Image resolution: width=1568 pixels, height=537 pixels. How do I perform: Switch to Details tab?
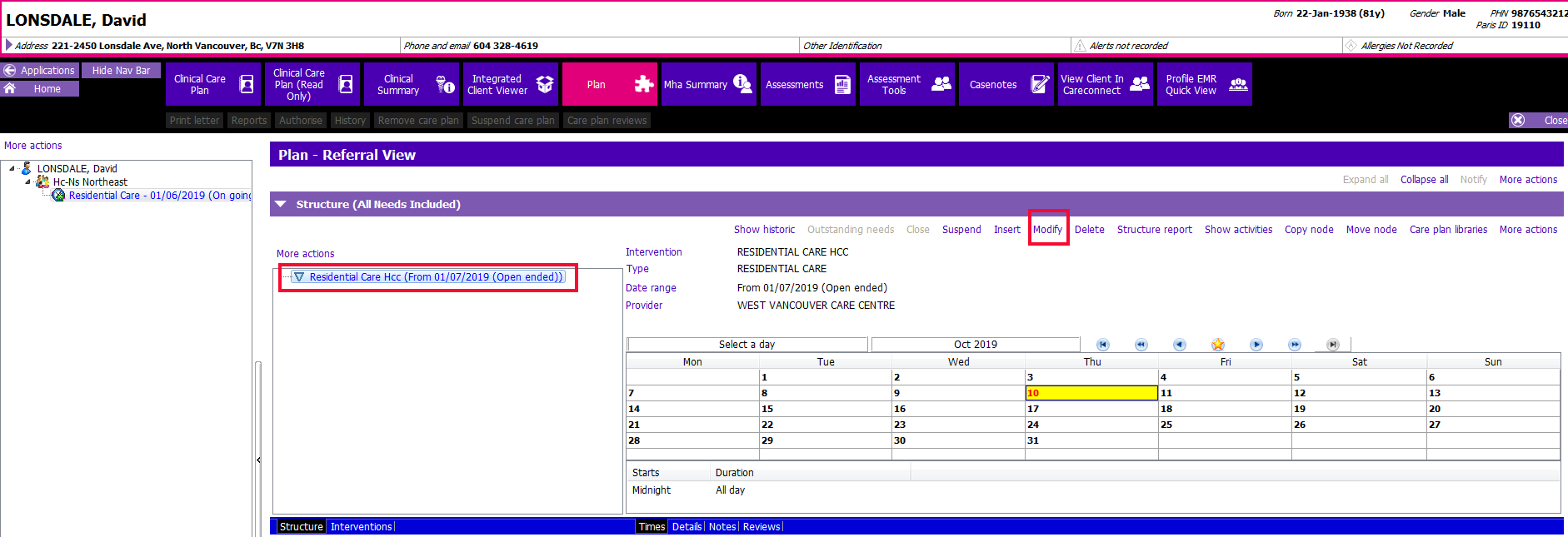687,527
